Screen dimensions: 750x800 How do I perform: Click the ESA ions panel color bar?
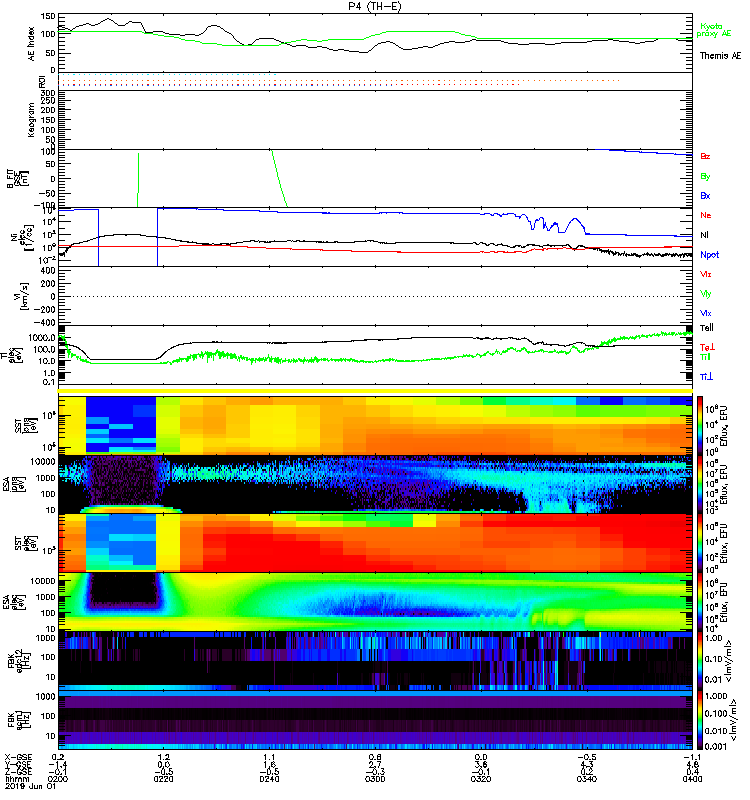[x=700, y=484]
